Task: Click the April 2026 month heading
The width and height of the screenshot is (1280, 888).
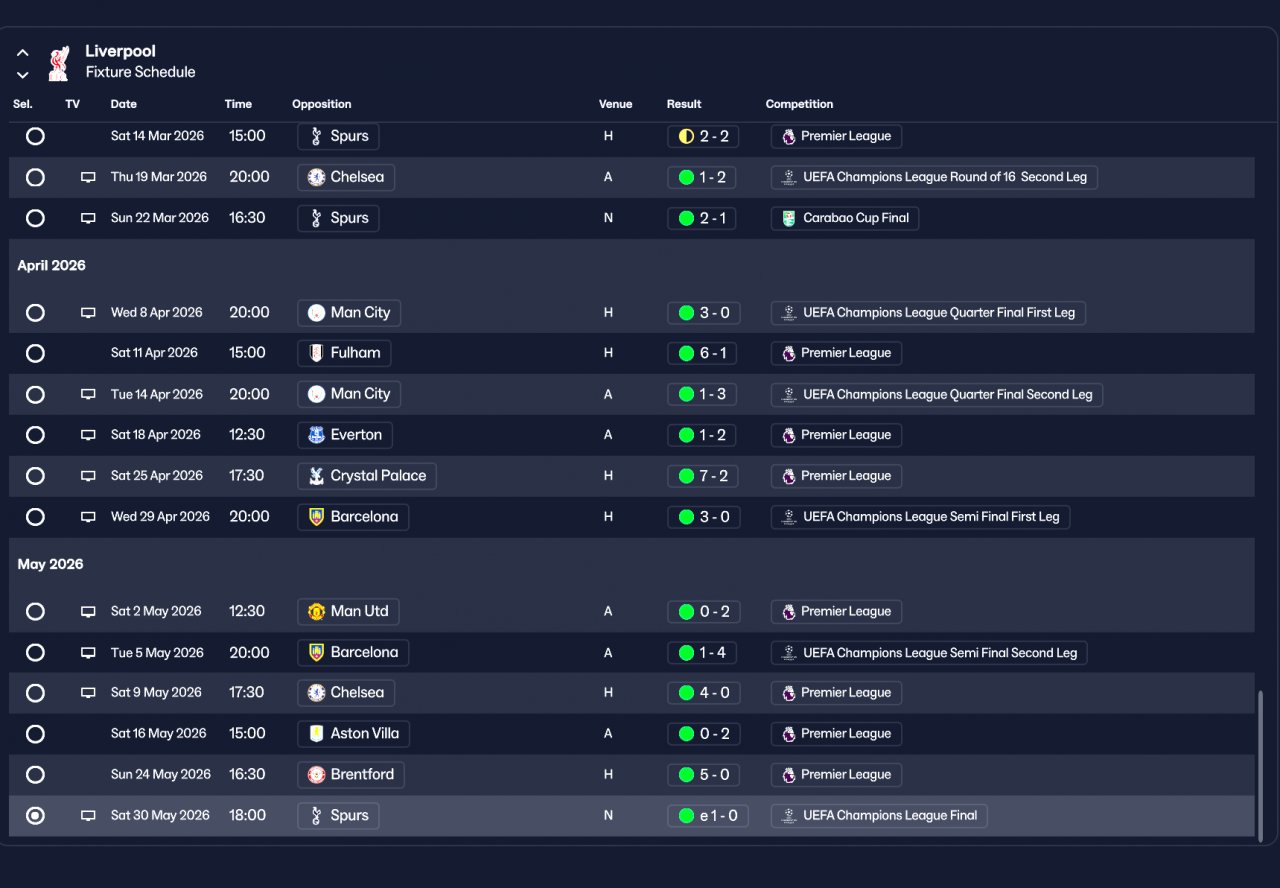Action: (x=52, y=266)
